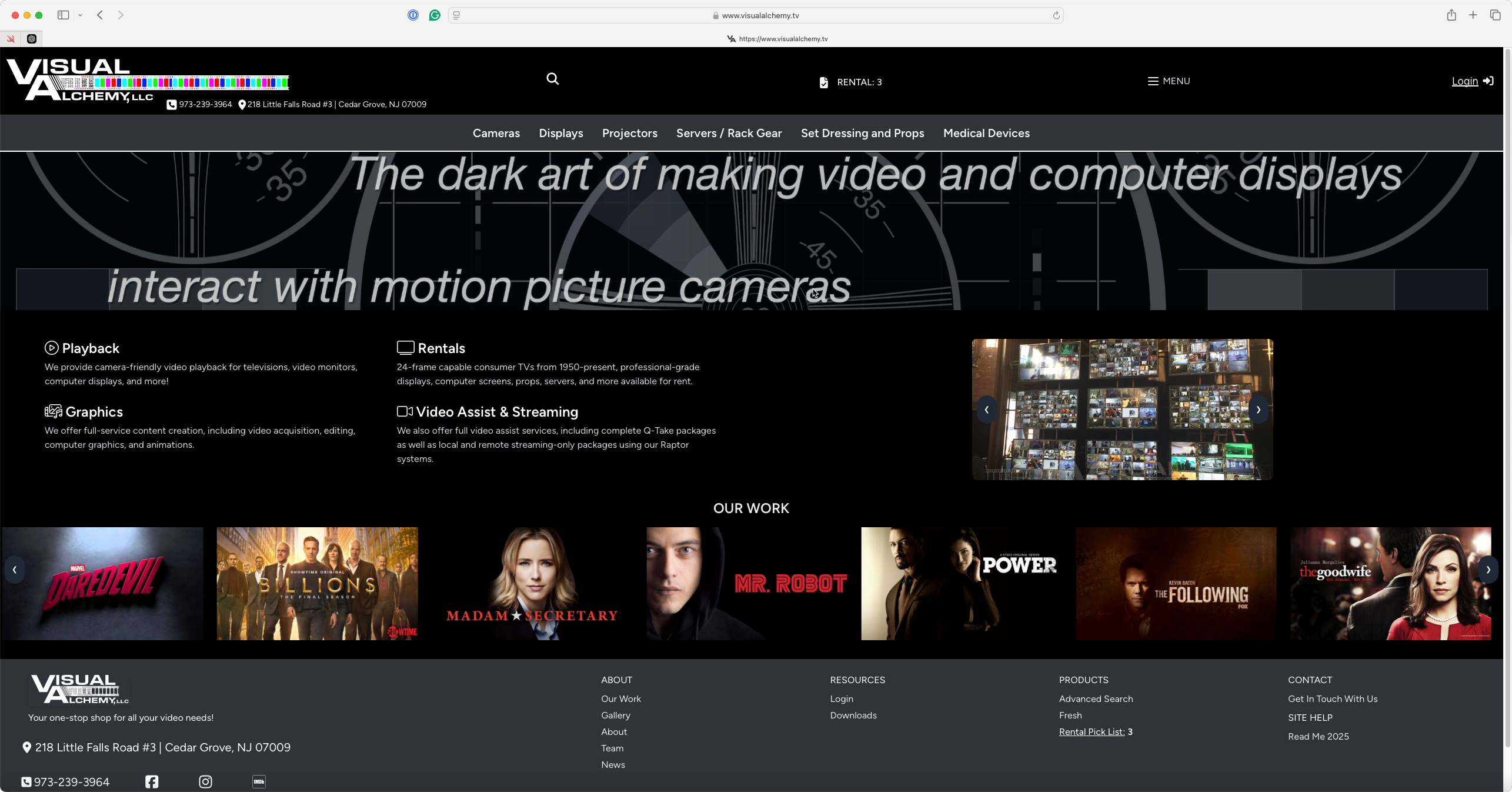This screenshot has width=1512, height=792.
Task: Open the Safari tab overview icon
Action: pyautogui.click(x=1495, y=15)
